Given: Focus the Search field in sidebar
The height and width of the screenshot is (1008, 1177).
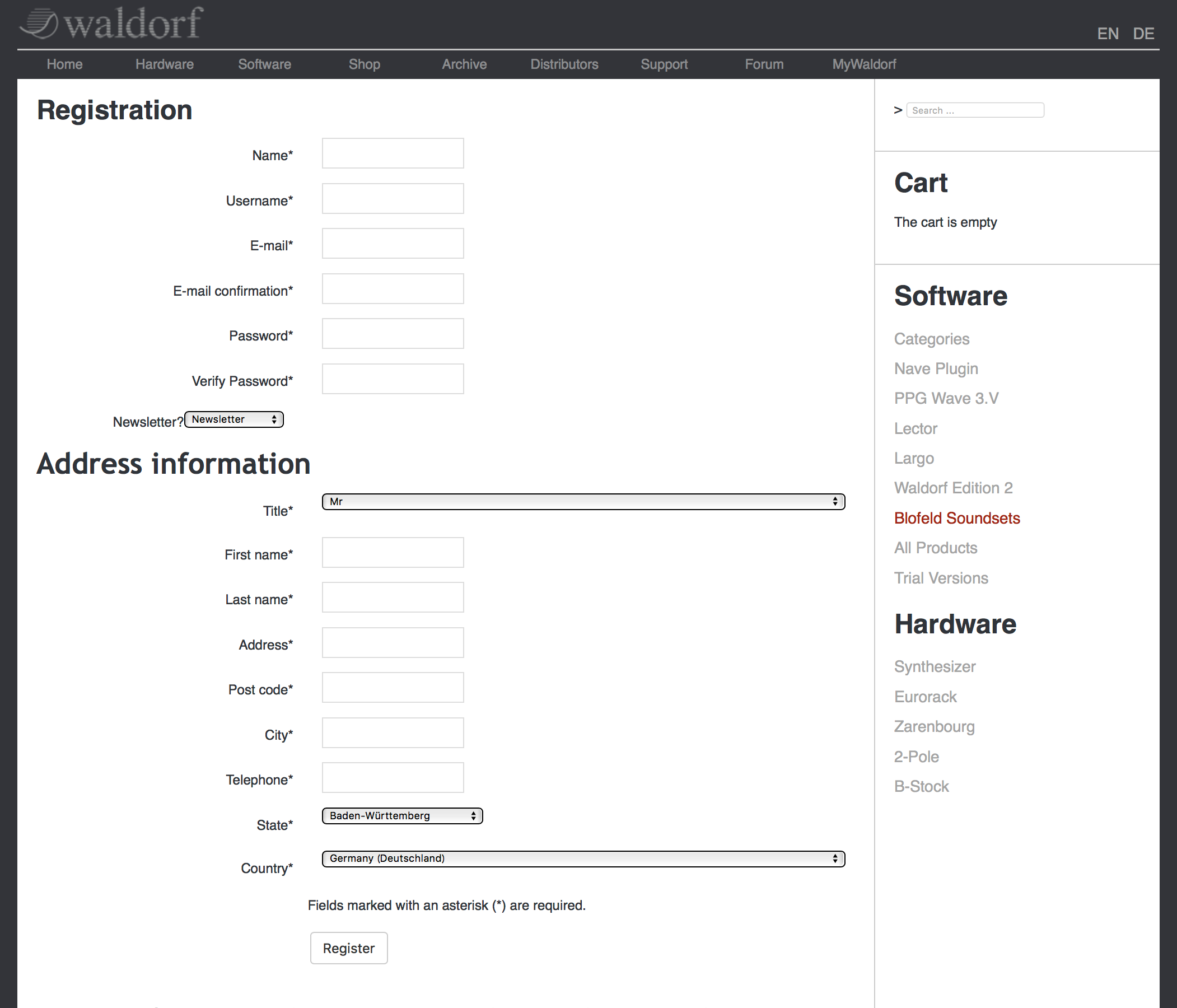Looking at the screenshot, I should [x=975, y=110].
